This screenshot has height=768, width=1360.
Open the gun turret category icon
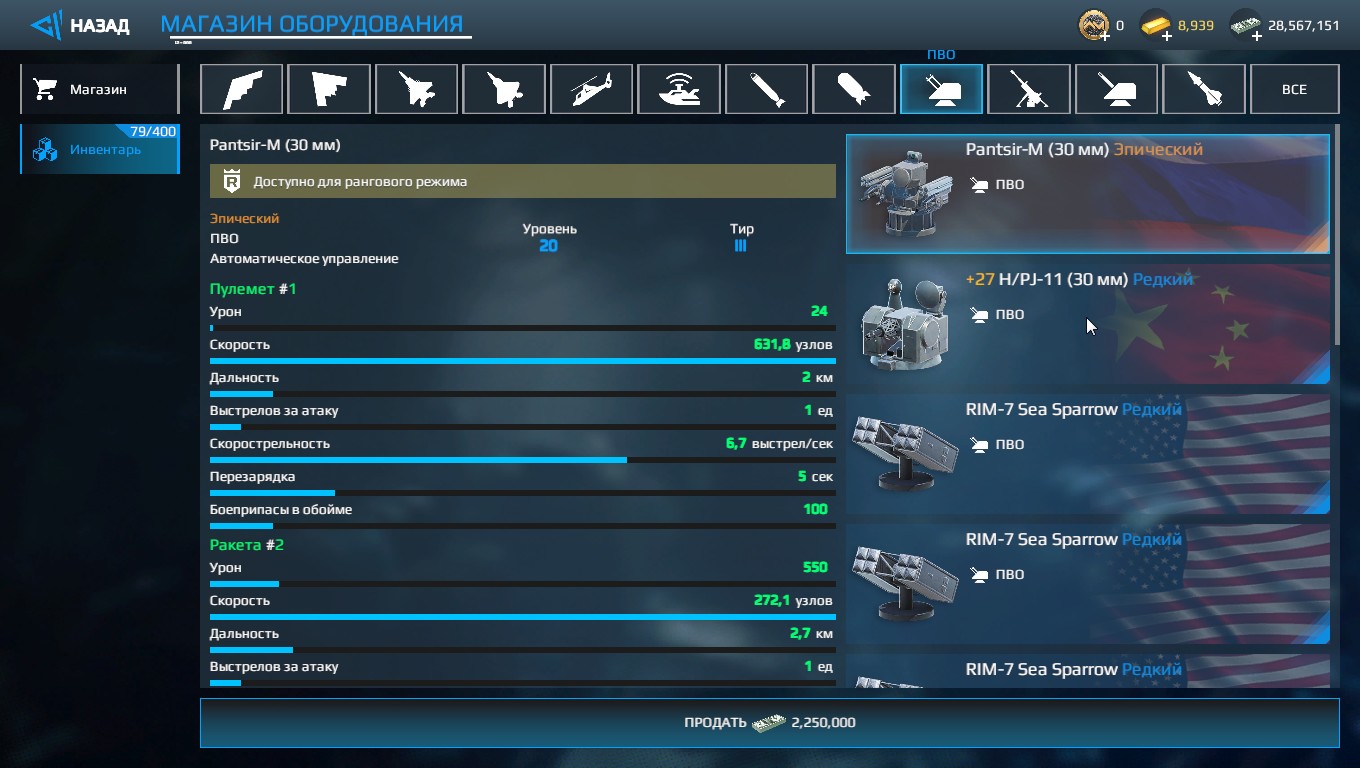(x=1116, y=89)
